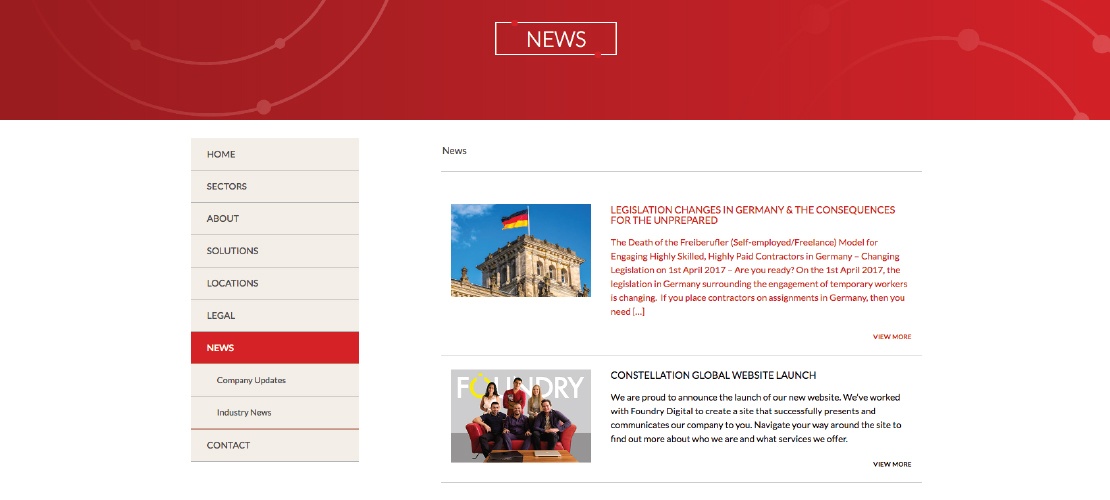This screenshot has height=500, width=1110.
Task: Open the Industry News submenu link
Action: [x=275, y=413]
